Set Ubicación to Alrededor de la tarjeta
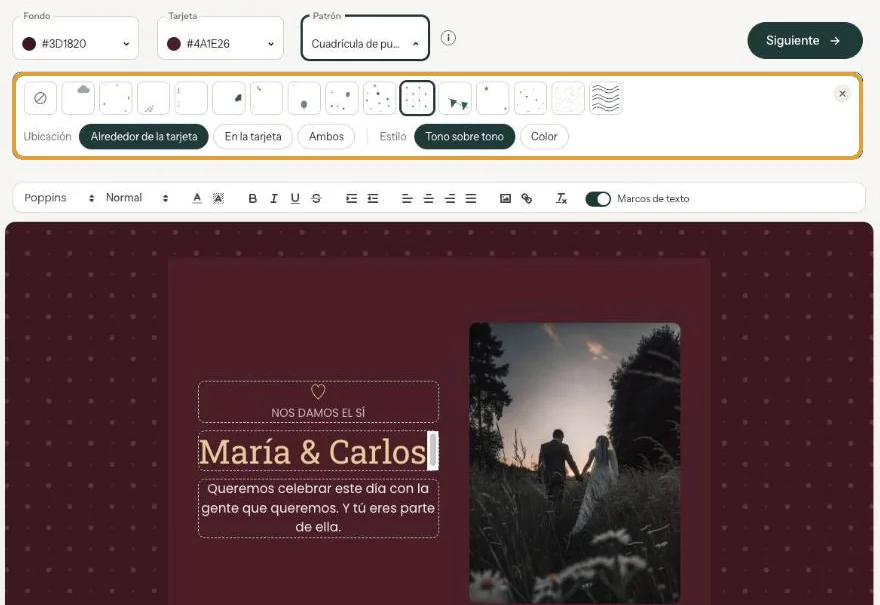The width and height of the screenshot is (880, 605). click(x=144, y=136)
